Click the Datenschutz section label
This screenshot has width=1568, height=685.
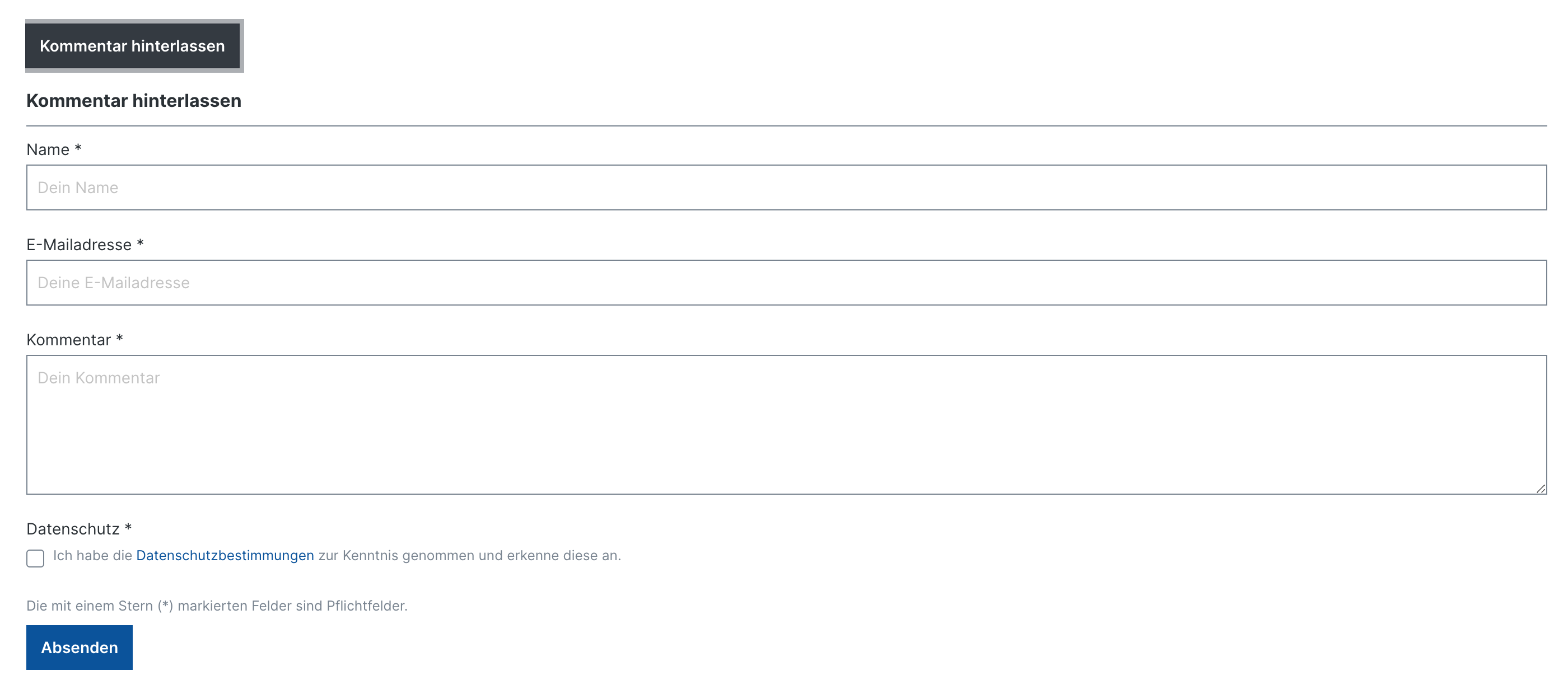[72, 529]
